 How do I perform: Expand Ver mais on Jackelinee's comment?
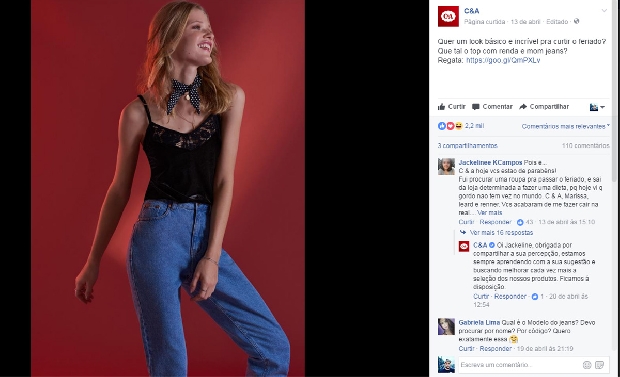pos(489,212)
